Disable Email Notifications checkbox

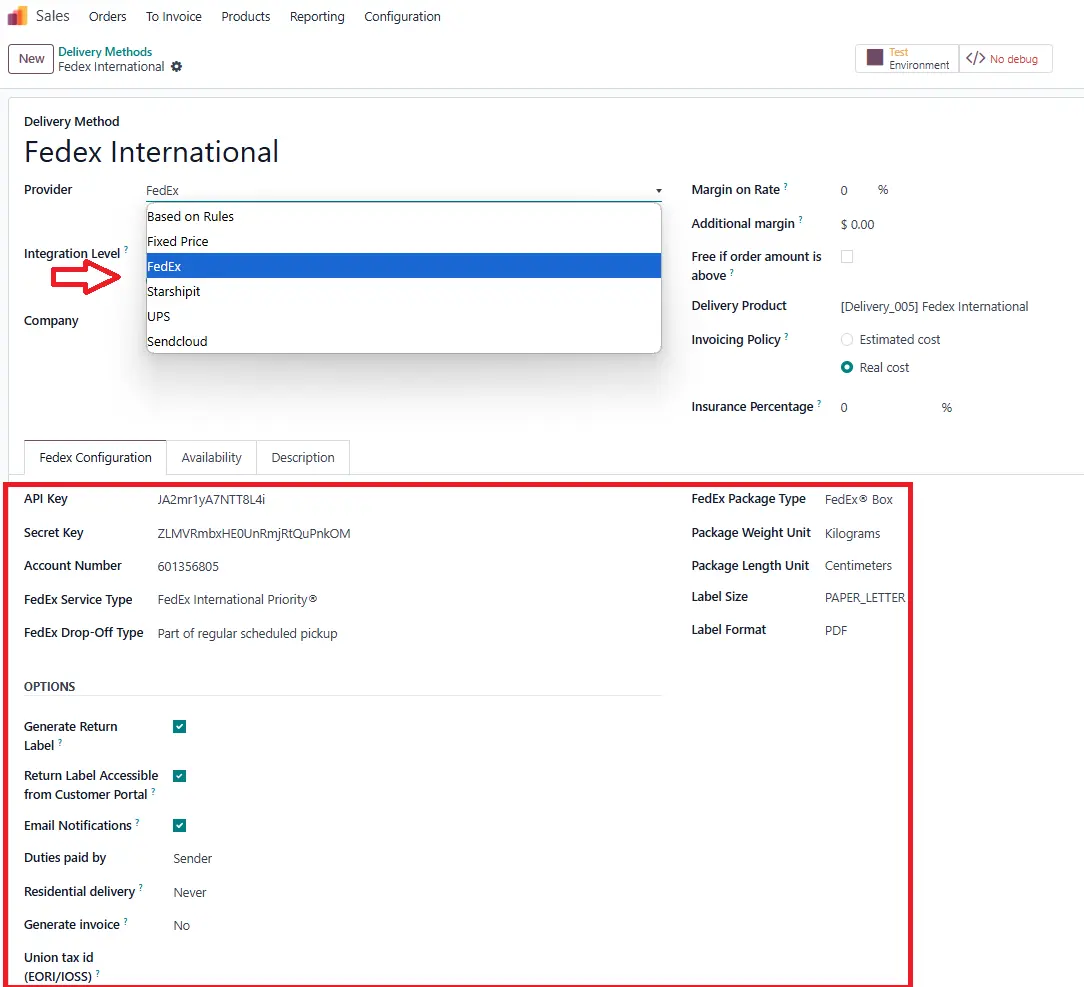click(180, 825)
